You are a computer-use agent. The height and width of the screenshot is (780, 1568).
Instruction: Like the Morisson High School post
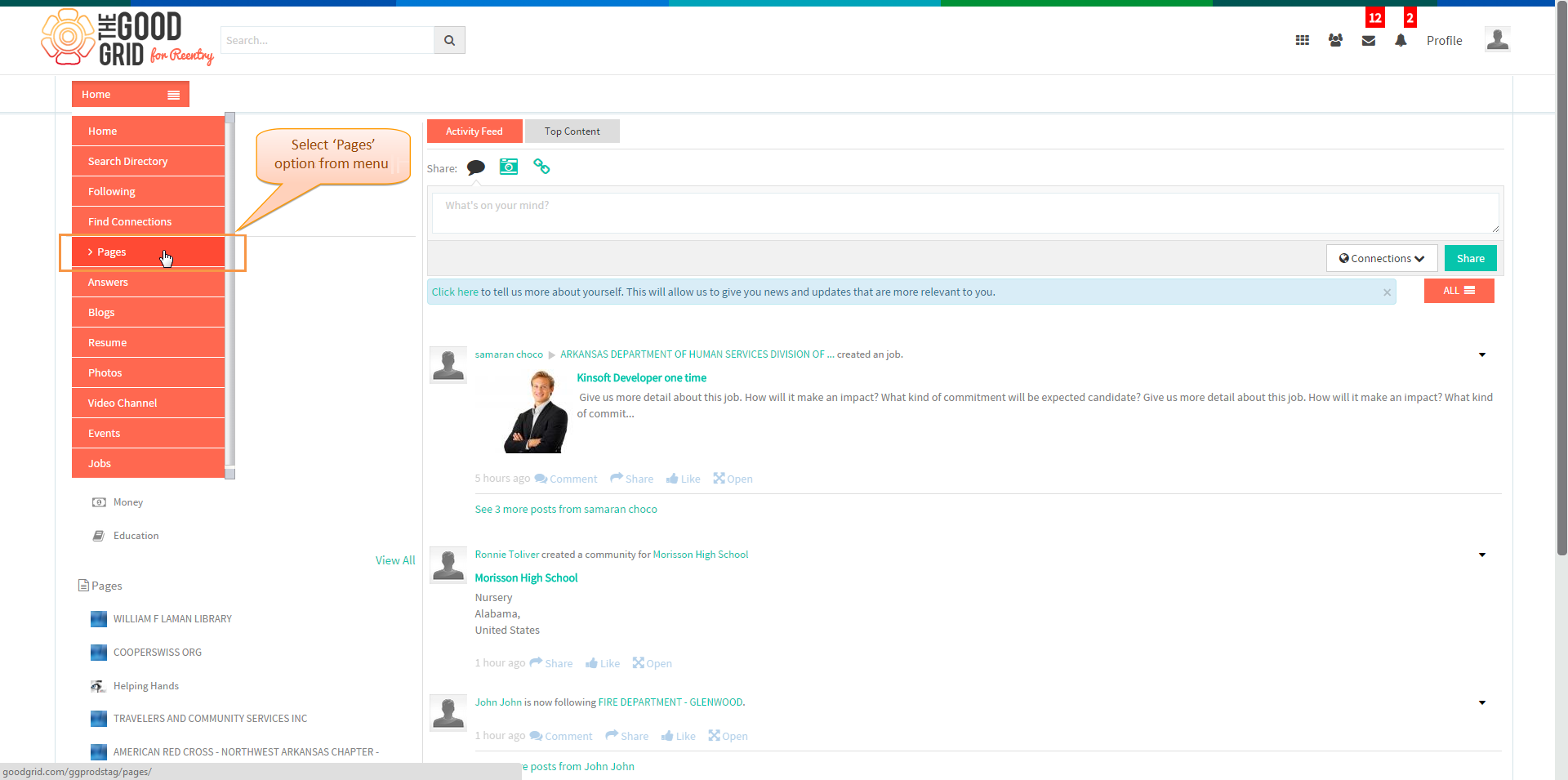click(603, 663)
